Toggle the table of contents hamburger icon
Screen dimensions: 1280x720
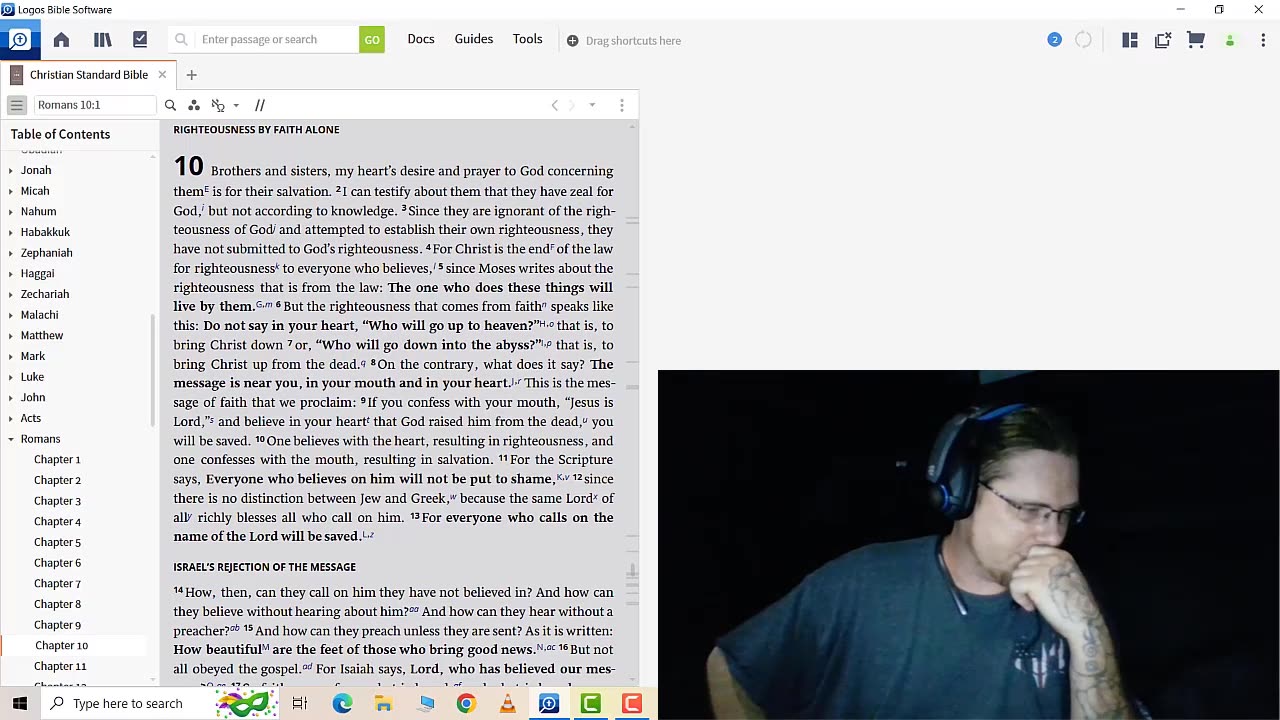16,105
